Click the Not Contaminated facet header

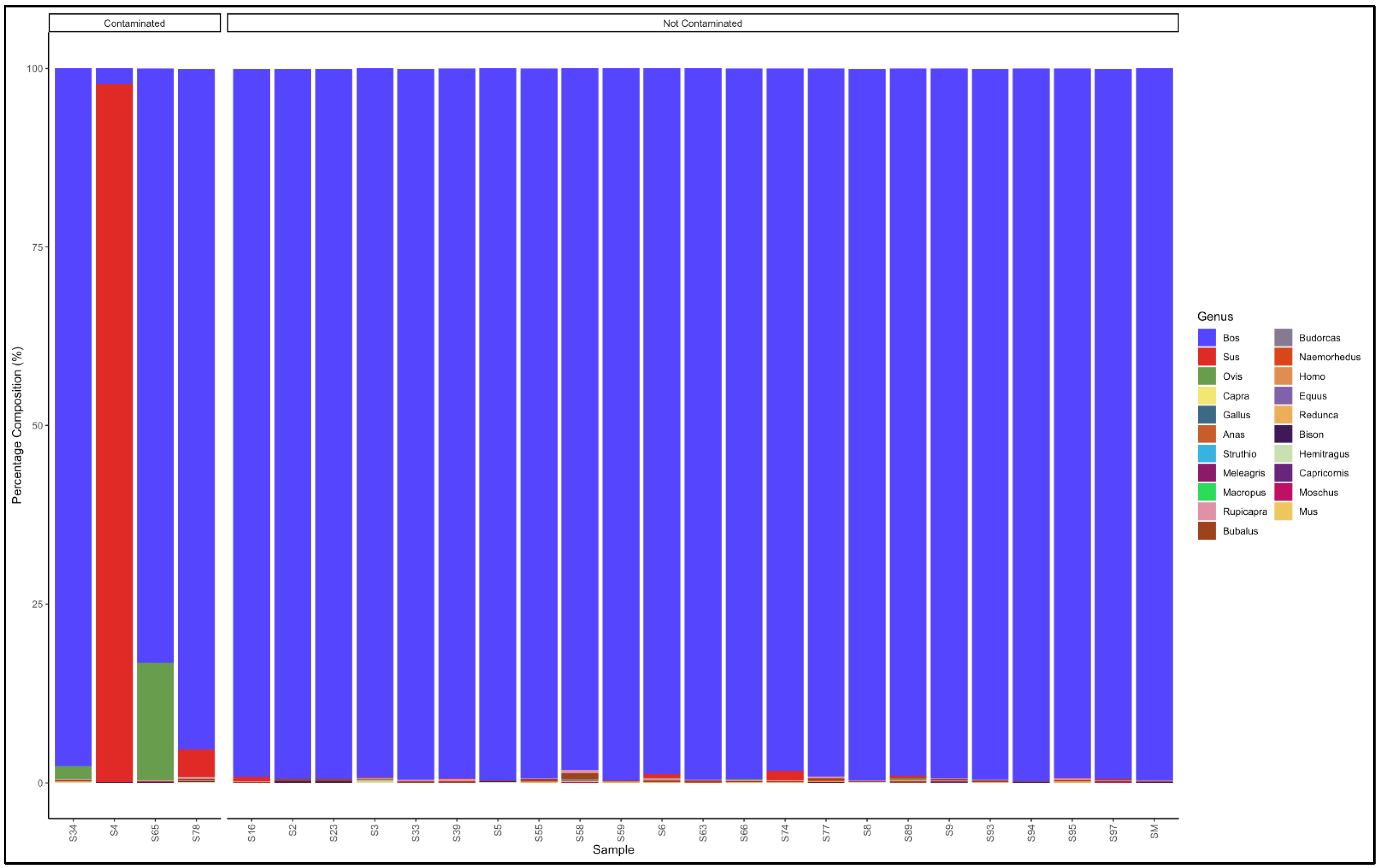pyautogui.click(x=702, y=23)
